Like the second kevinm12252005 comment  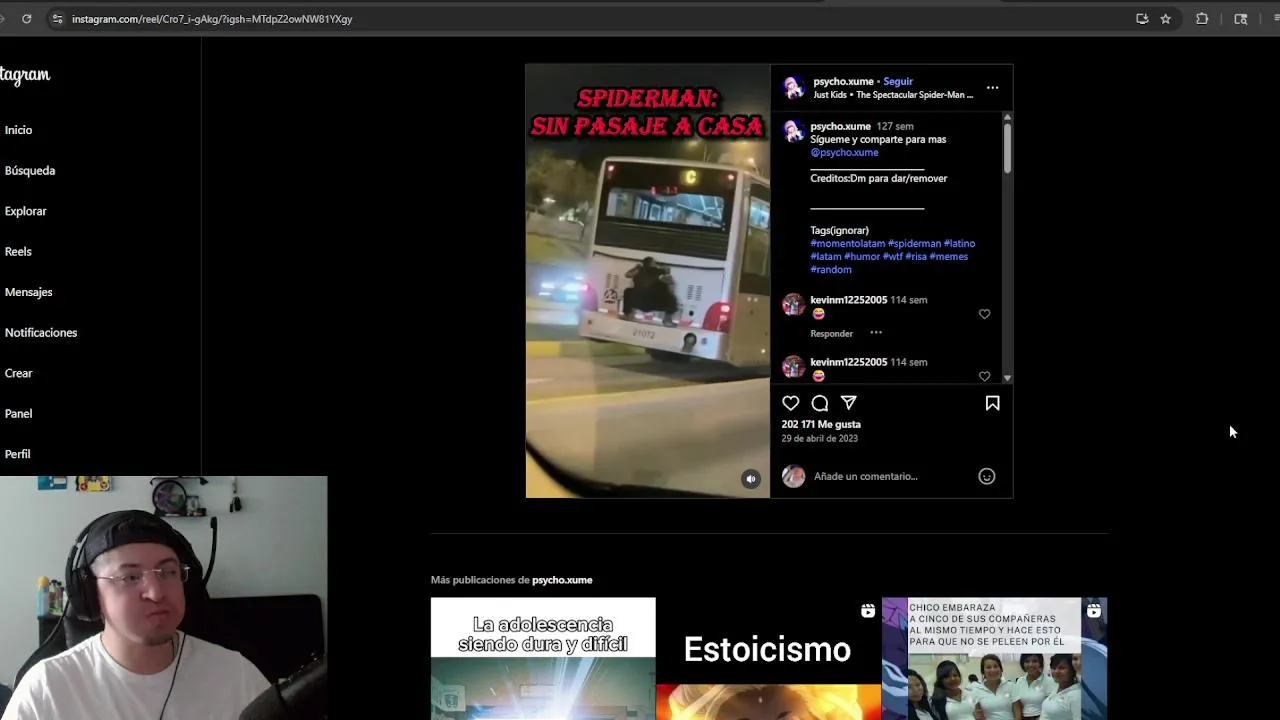[x=984, y=376]
